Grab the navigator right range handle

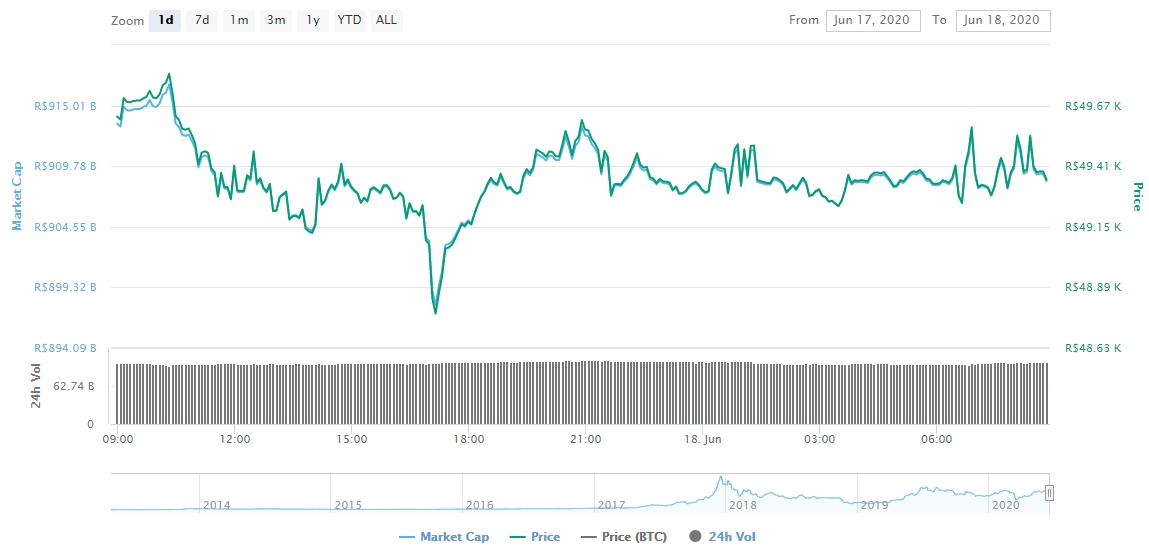[1049, 493]
